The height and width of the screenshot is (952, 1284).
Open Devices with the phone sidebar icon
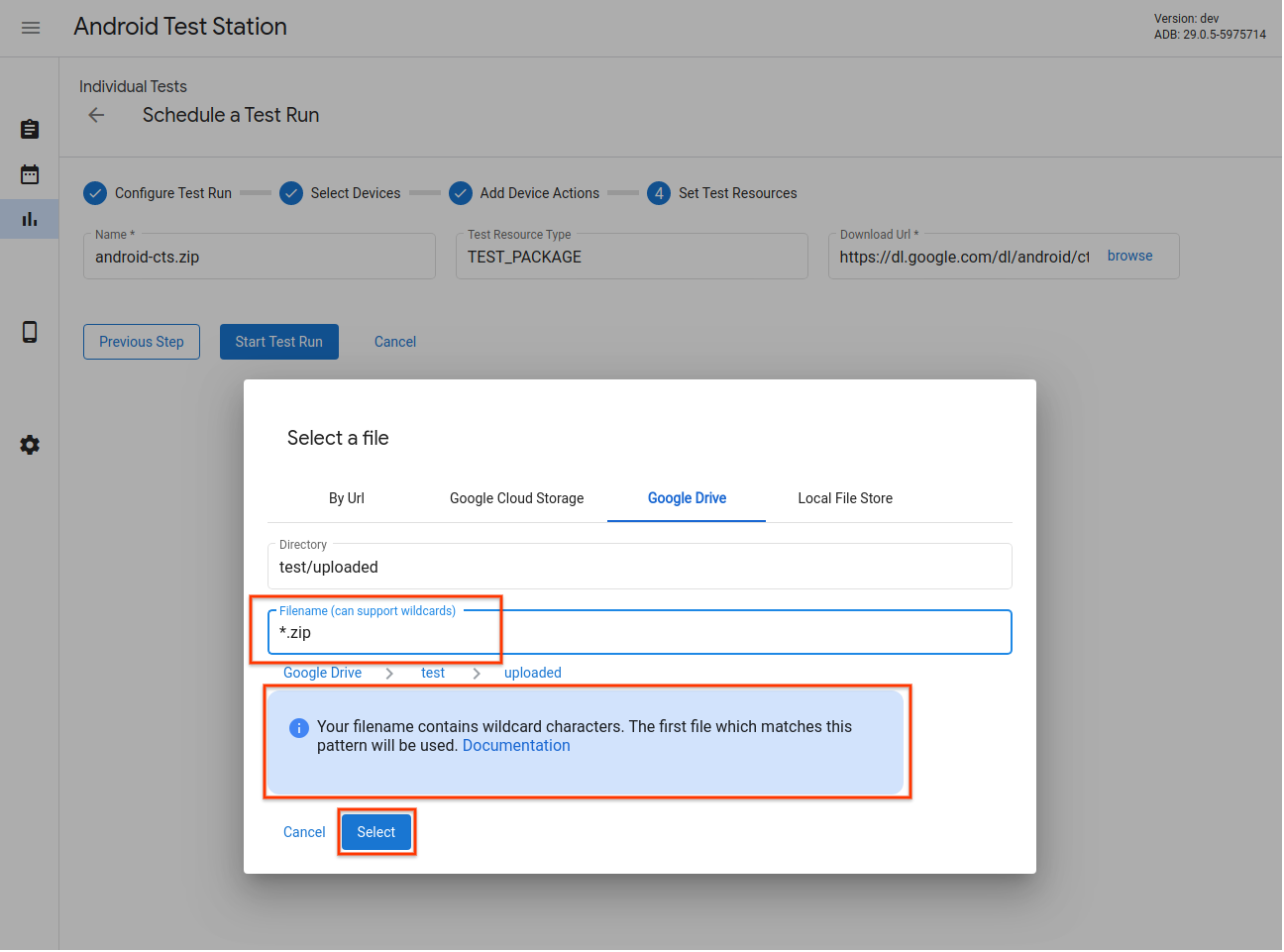click(29, 332)
